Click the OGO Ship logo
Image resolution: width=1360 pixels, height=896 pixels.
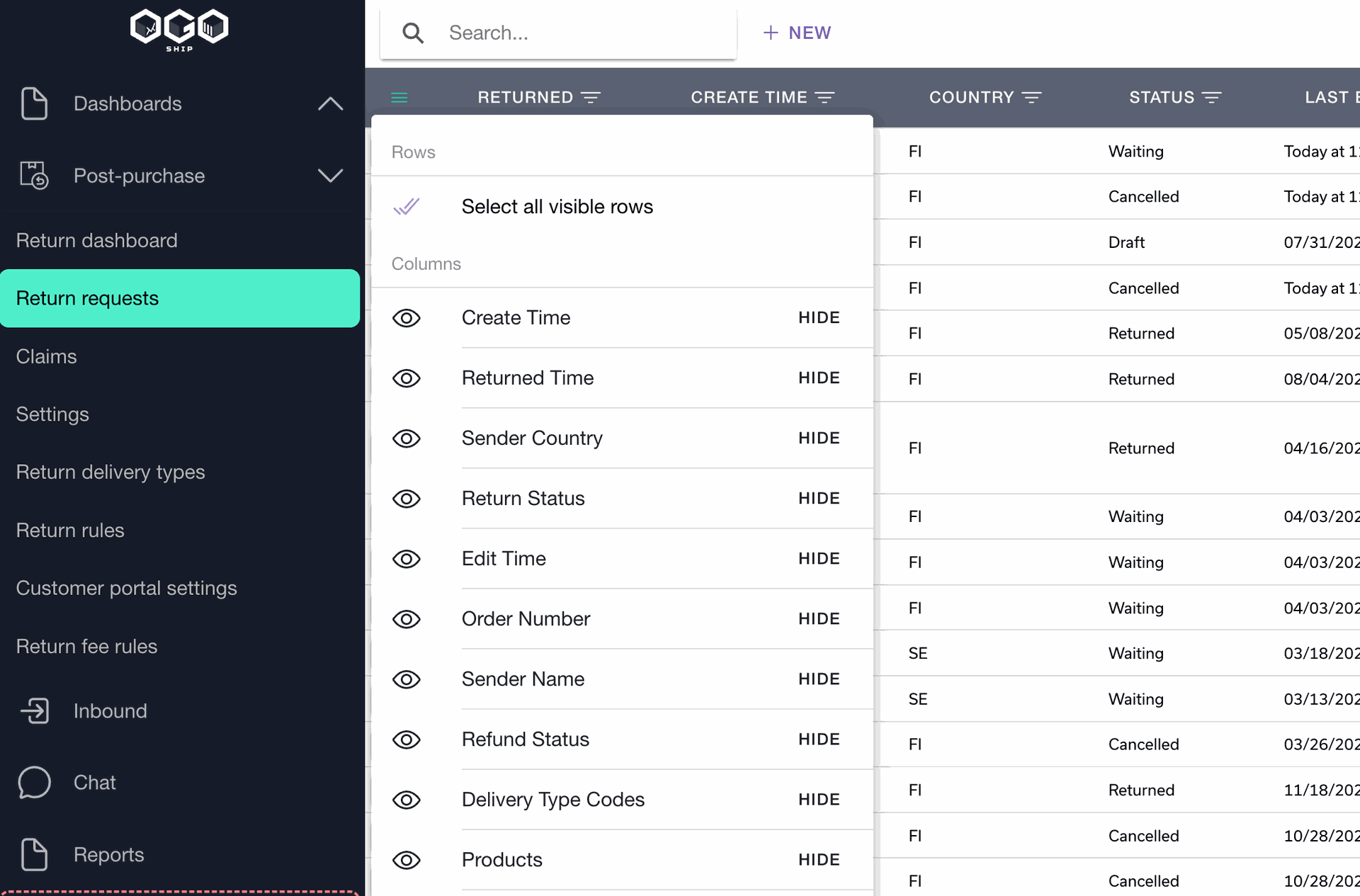click(x=179, y=30)
